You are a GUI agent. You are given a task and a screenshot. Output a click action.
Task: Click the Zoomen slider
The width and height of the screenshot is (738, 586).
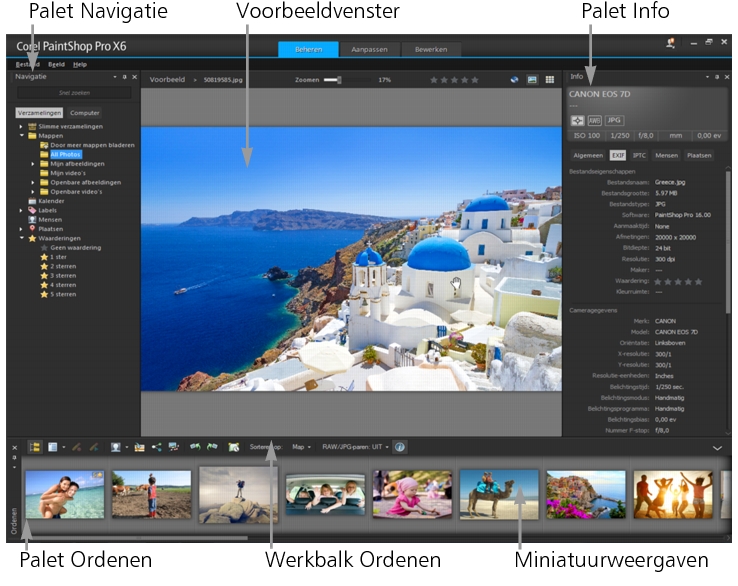[333, 78]
